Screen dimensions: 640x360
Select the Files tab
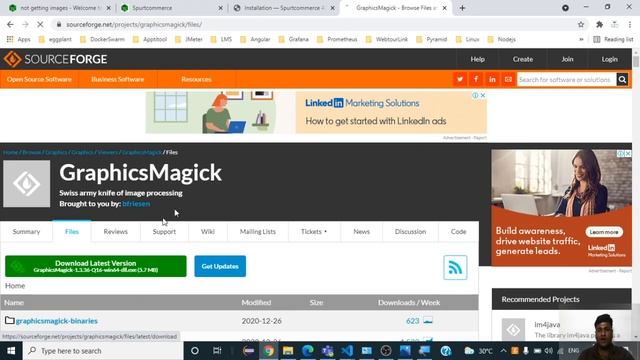[x=72, y=231]
